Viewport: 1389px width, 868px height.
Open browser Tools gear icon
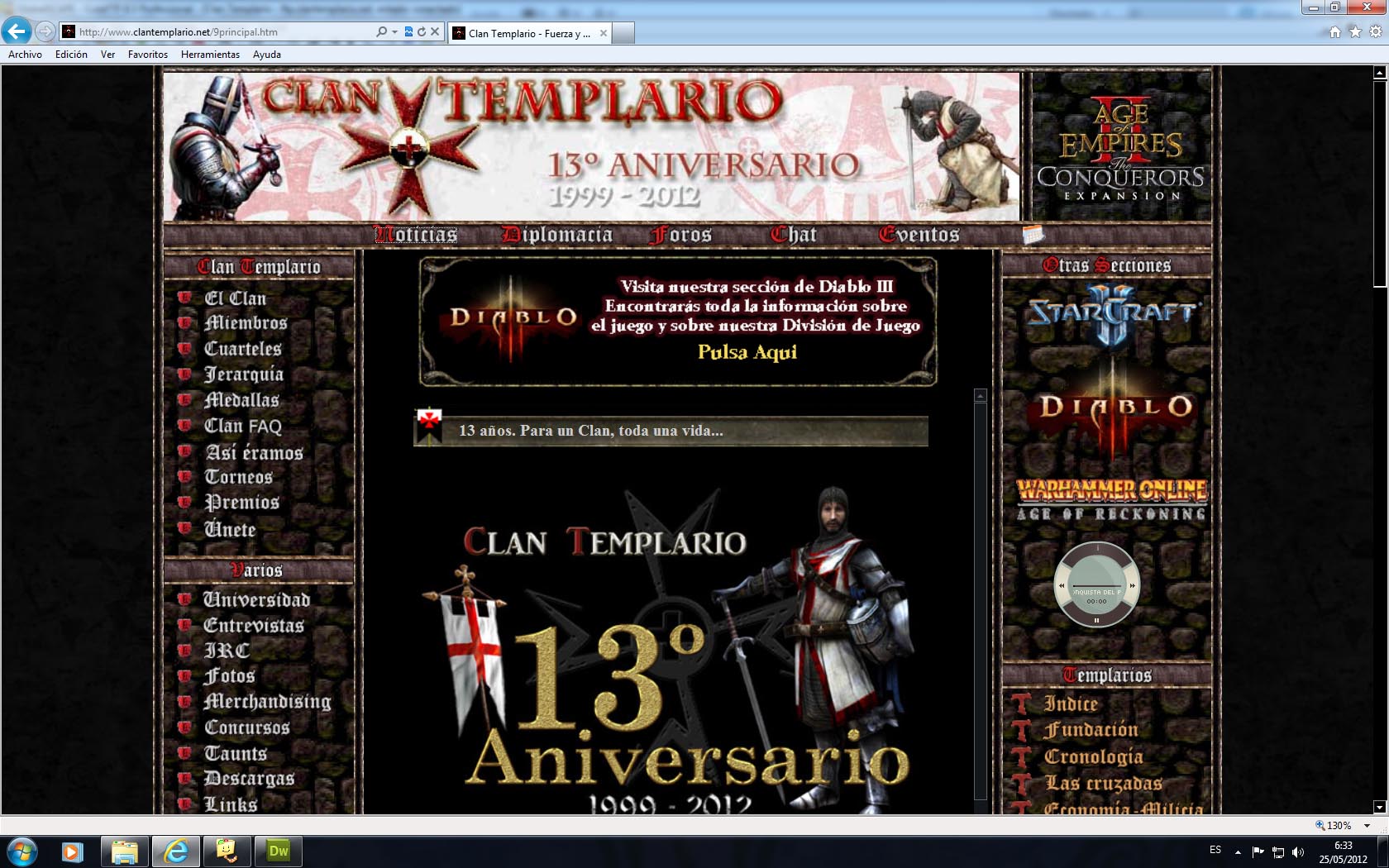coord(1375,32)
